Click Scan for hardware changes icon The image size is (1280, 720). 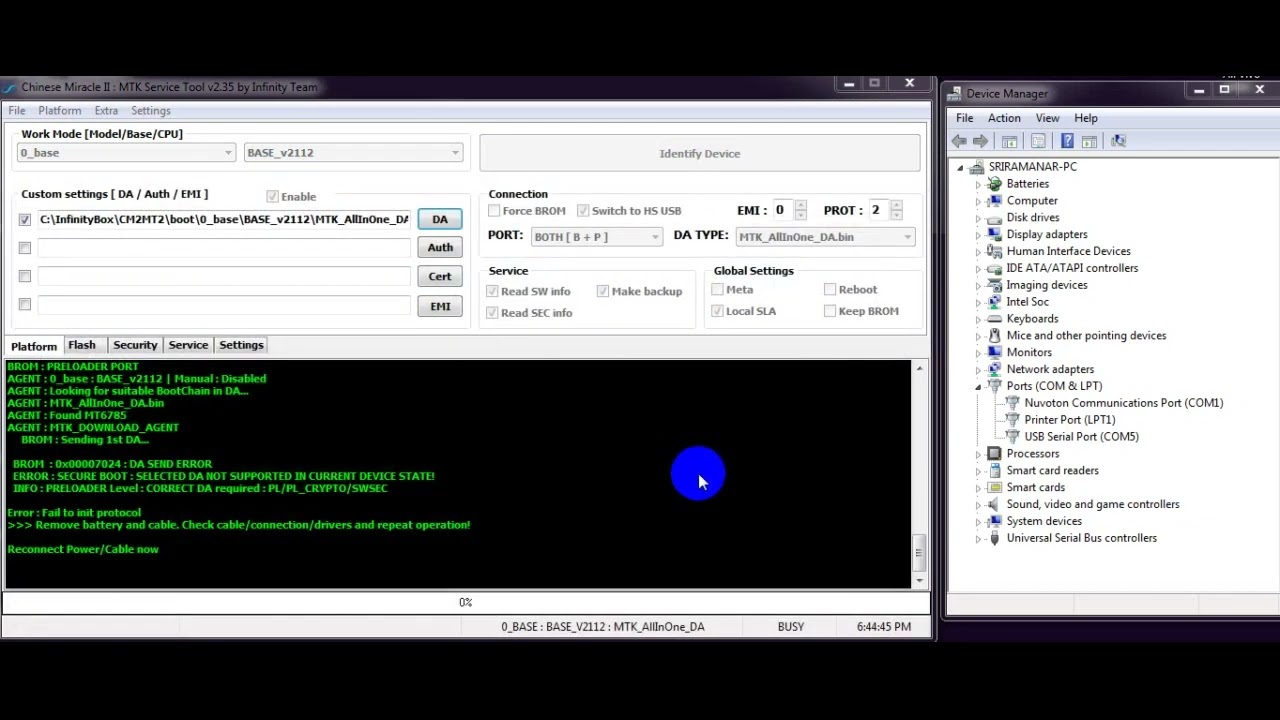[x=1118, y=141]
